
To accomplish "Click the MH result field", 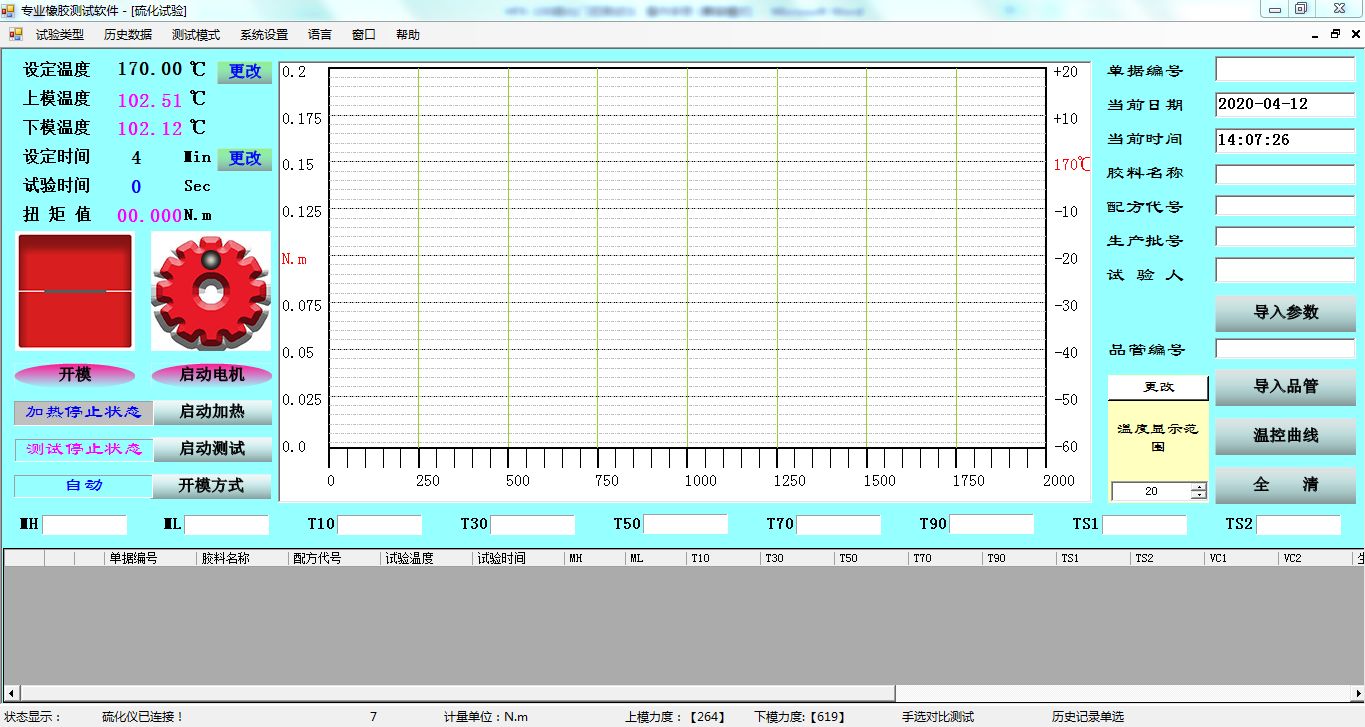I will 85,524.
